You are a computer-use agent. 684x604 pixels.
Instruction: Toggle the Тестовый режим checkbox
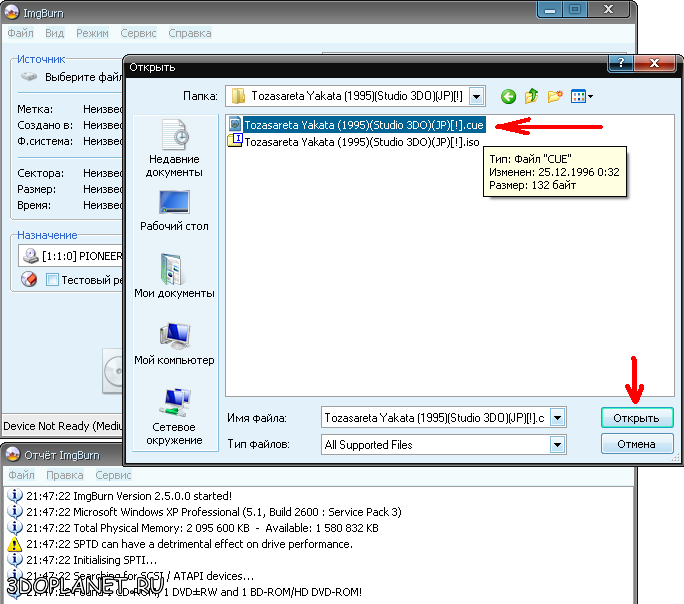(x=53, y=280)
